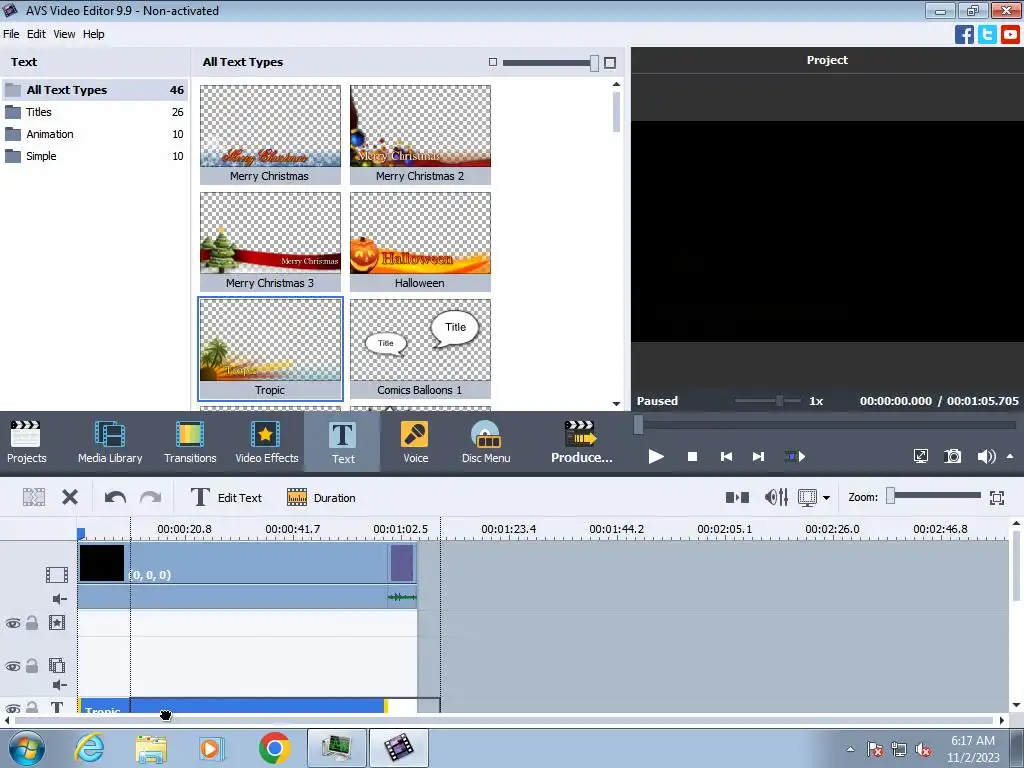The image size is (1024, 768).
Task: Click the next scene playback icon
Action: pos(794,456)
